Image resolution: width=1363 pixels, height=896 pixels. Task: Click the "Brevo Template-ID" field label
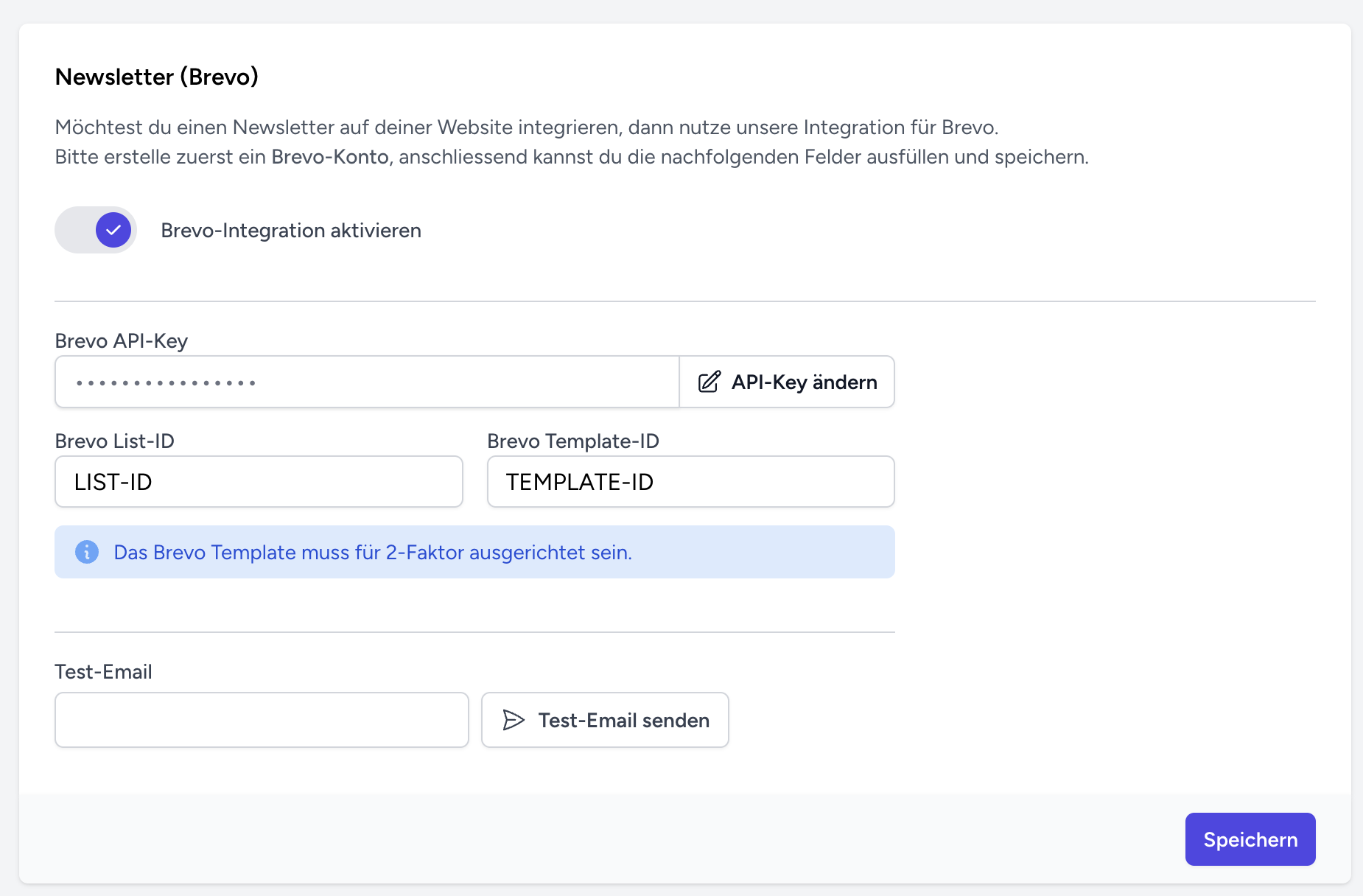[573, 441]
